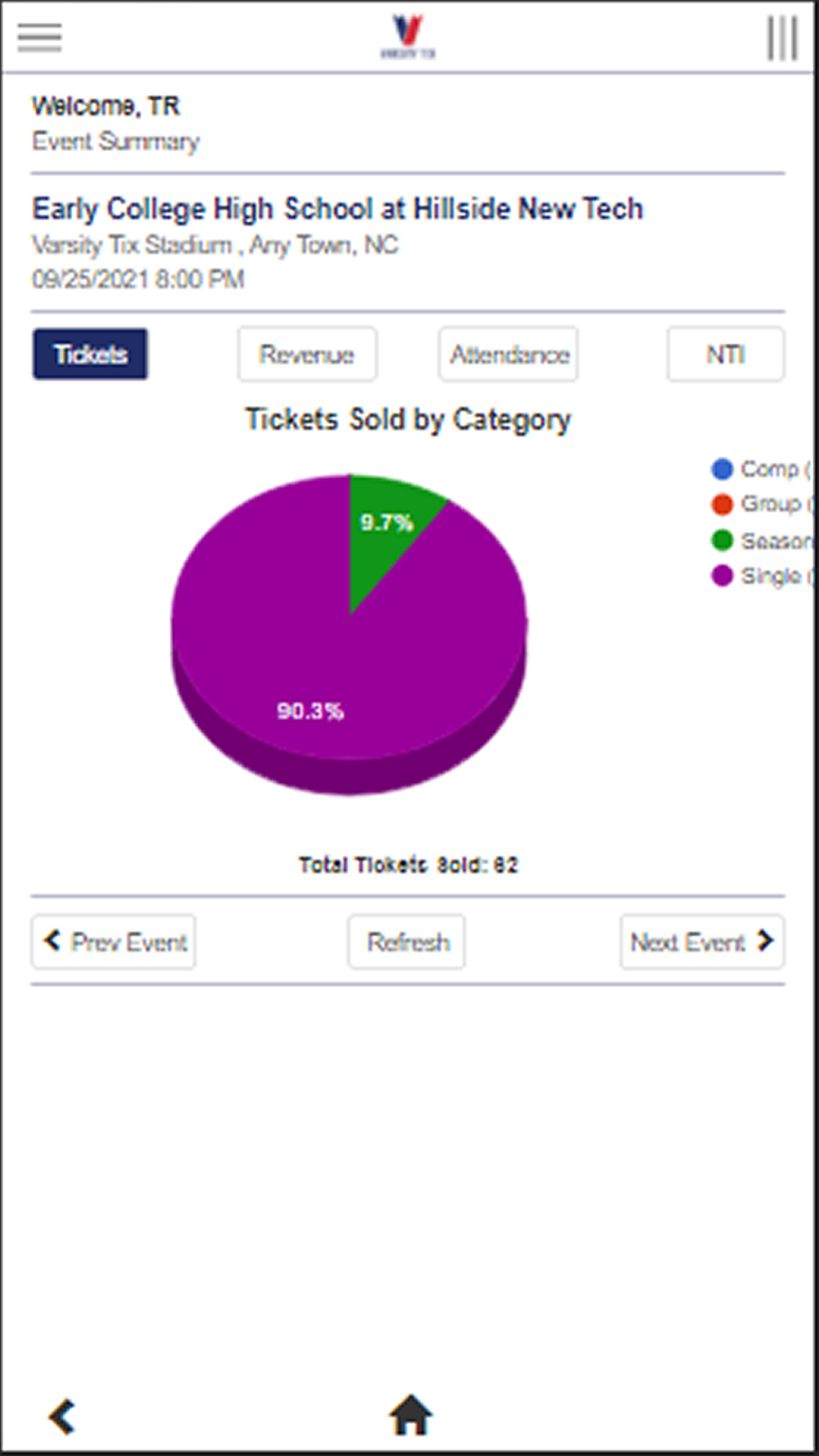Image resolution: width=819 pixels, height=1456 pixels.
Task: Click the Next Event right chevron
Action: tap(765, 940)
